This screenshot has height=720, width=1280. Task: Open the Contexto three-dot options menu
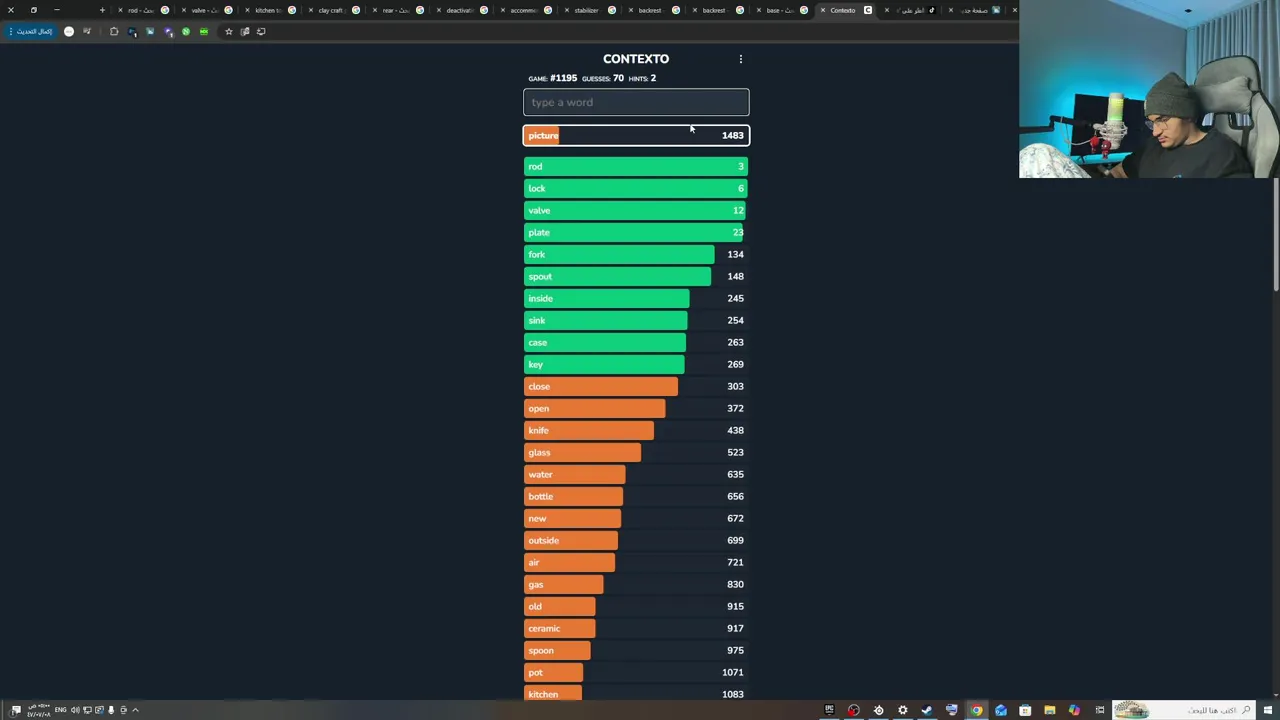pos(741,59)
